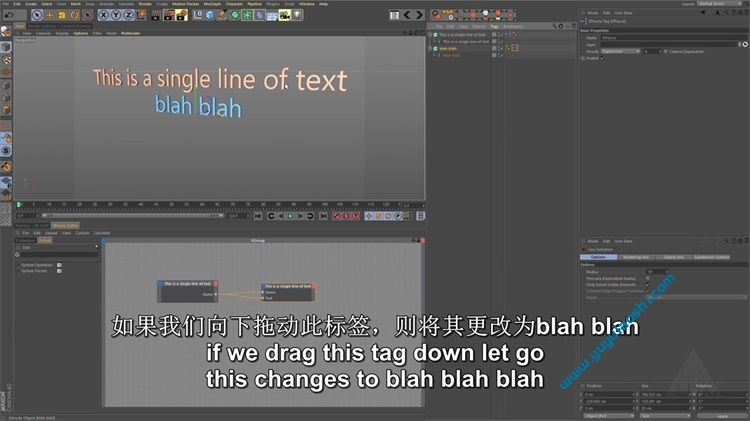Viewport: 750px width, 421px height.
Task: Expand the blah blah object tree item
Action: [430, 47]
